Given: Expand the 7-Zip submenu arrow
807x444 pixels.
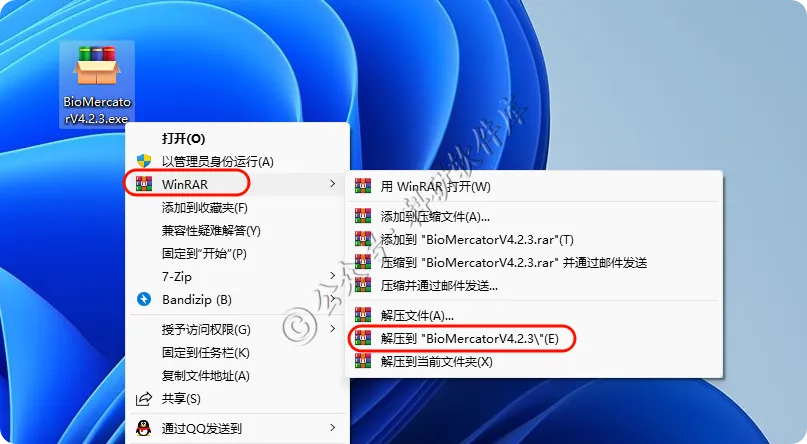Looking at the screenshot, I should coord(333,276).
